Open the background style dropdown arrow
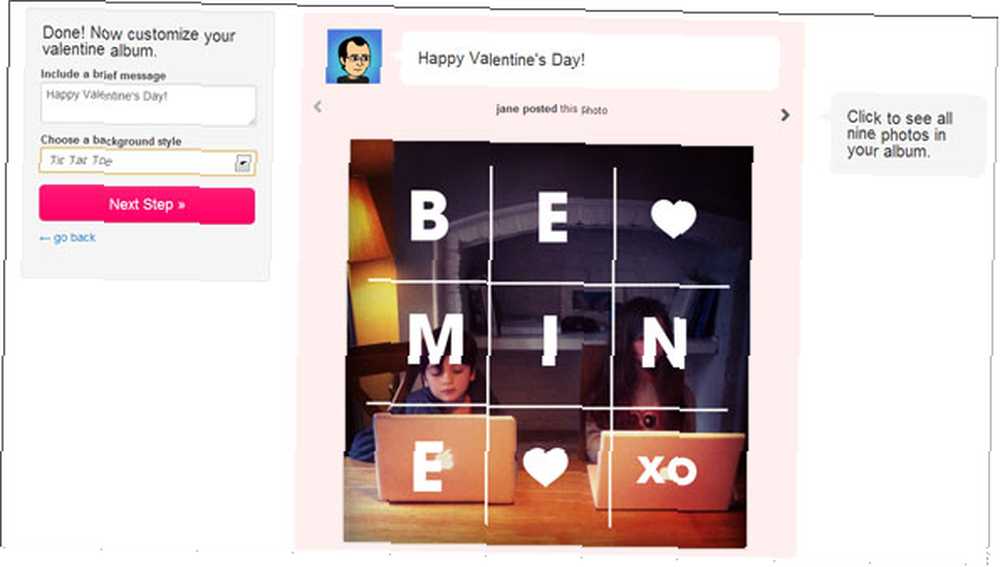The height and width of the screenshot is (567, 1000). [x=243, y=163]
